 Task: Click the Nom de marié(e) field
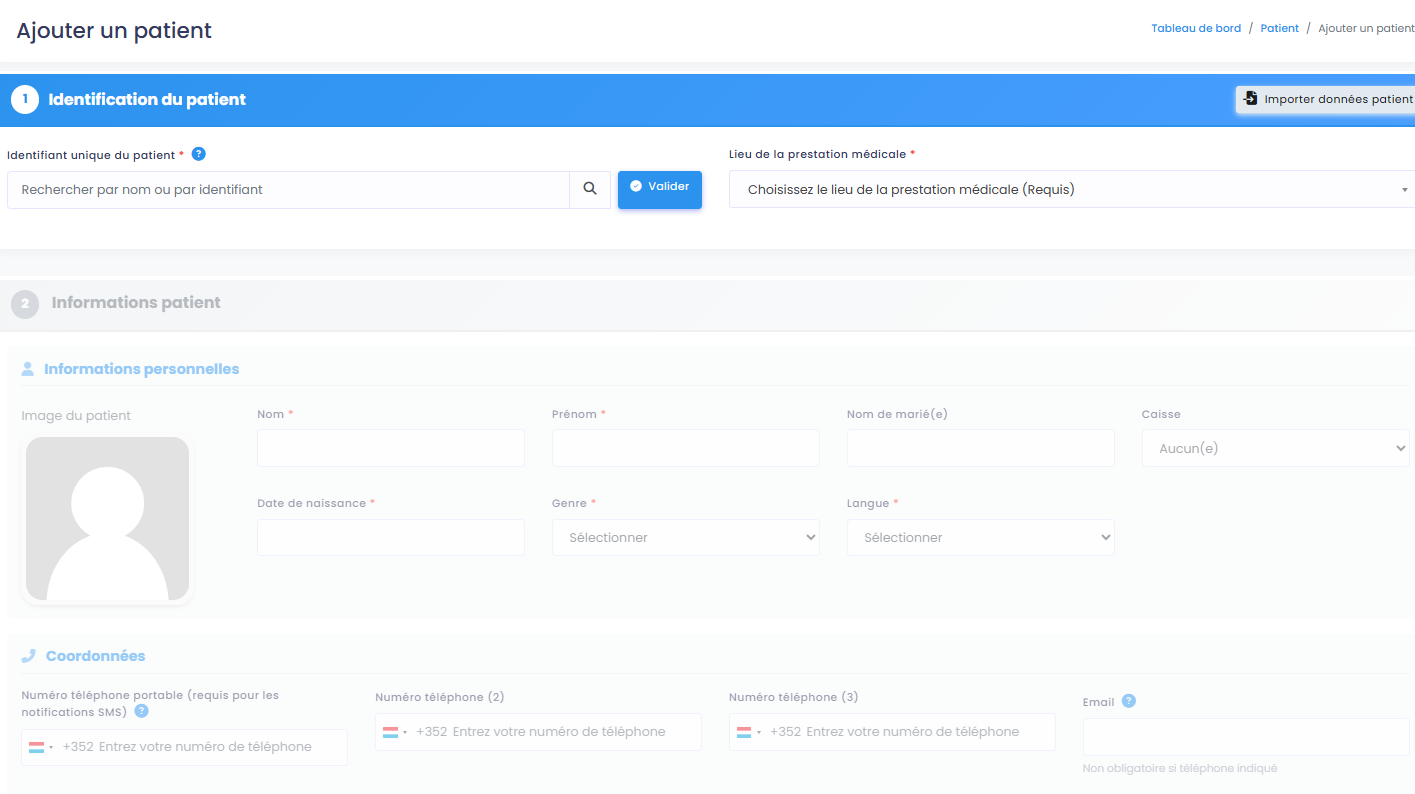pos(980,448)
